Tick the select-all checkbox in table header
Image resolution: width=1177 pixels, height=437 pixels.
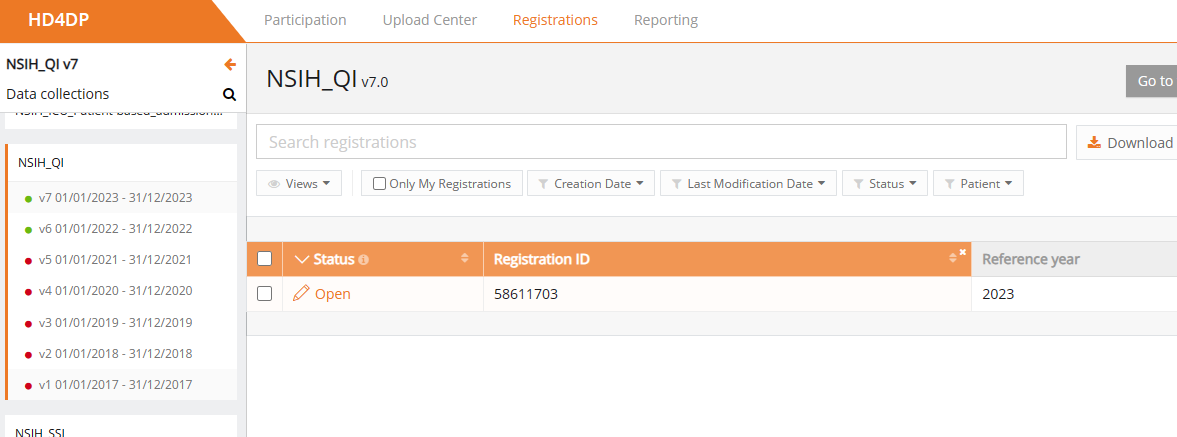click(265, 259)
